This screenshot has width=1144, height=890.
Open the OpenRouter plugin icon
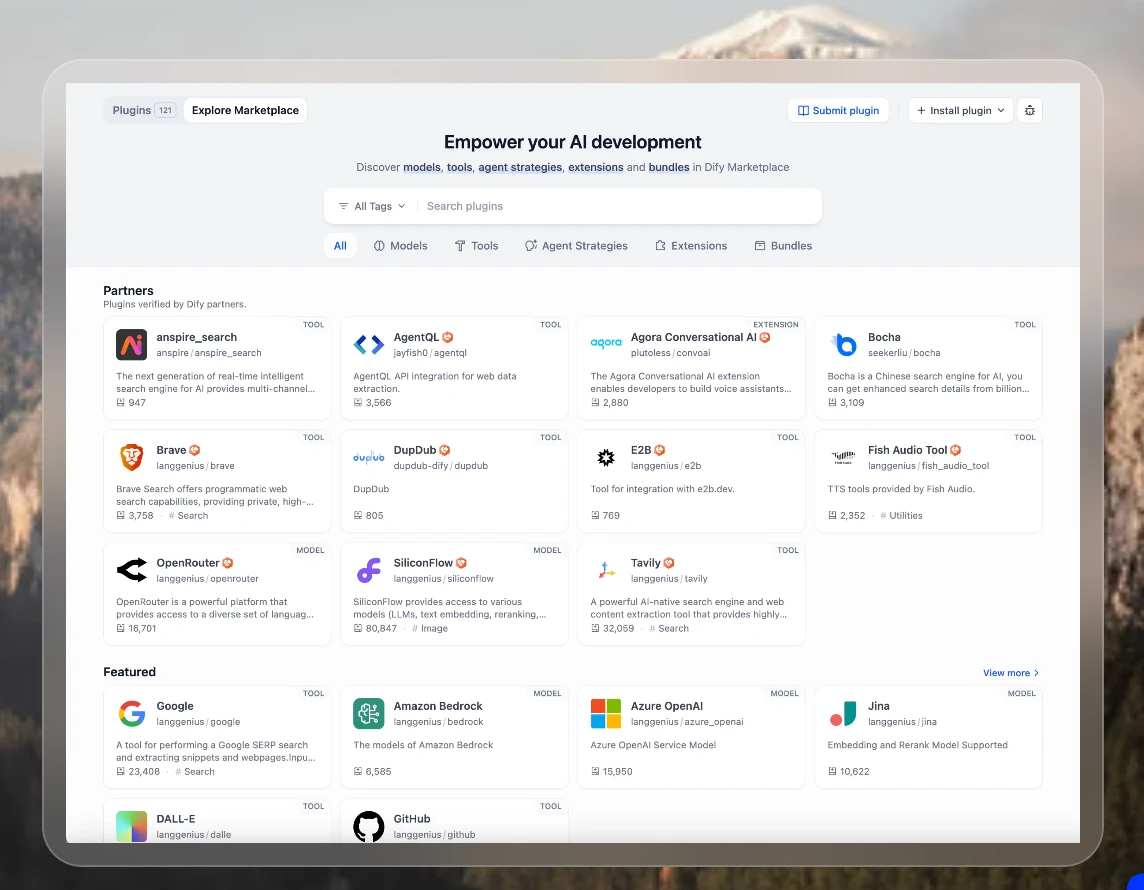click(x=131, y=570)
